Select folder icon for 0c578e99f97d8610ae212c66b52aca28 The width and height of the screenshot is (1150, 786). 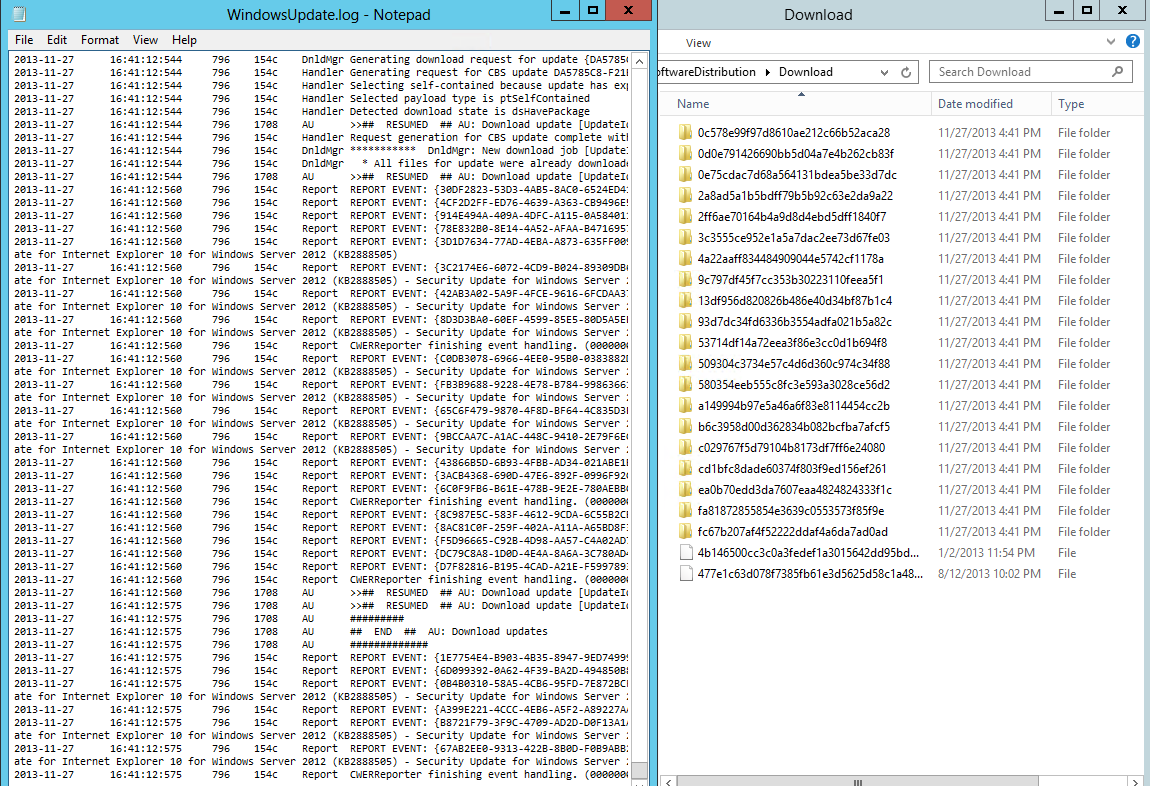tap(685, 133)
